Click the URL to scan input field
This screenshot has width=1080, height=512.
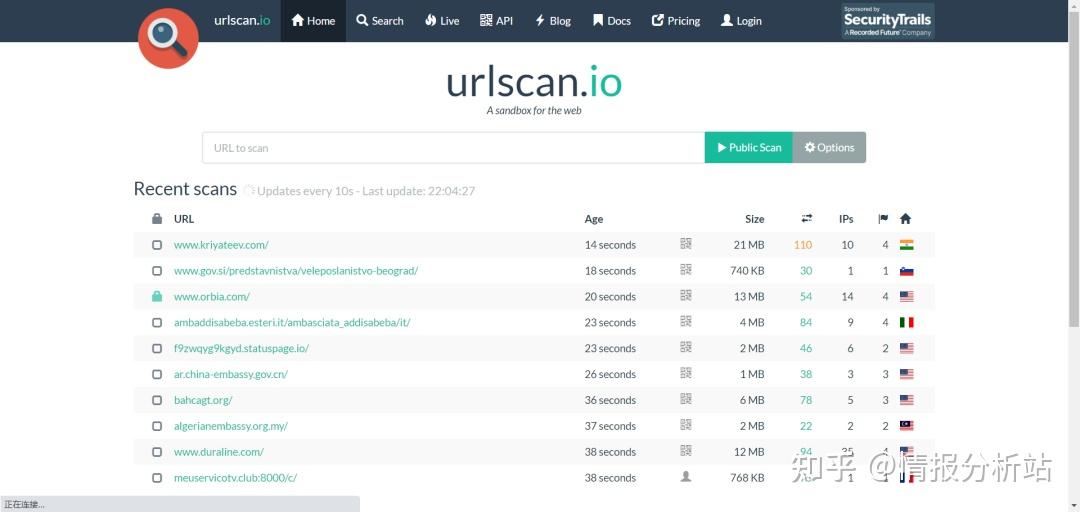pos(453,147)
